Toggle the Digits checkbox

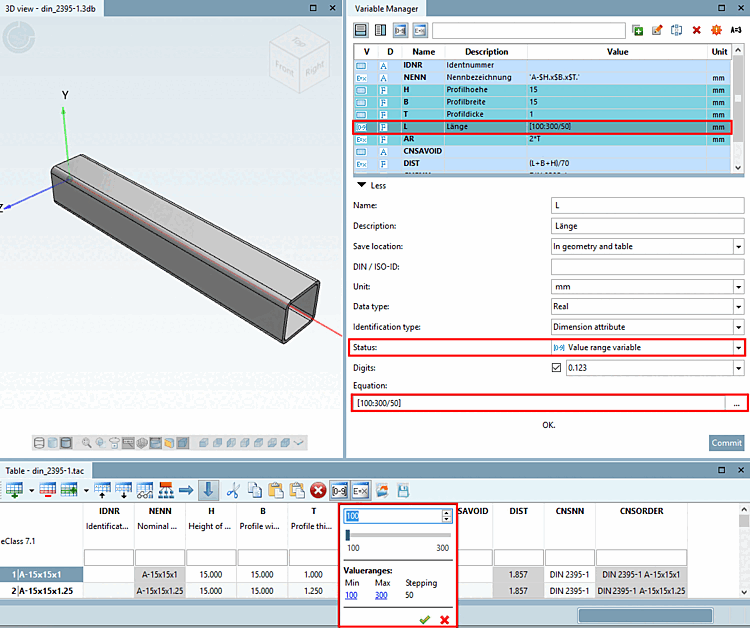click(x=557, y=367)
